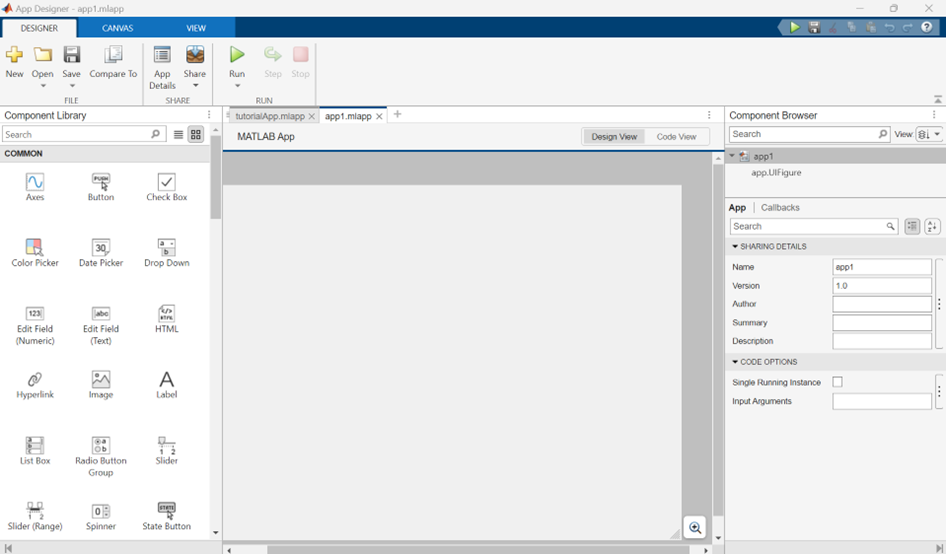This screenshot has width=946, height=554.
Task: Click the help question mark icon
Action: click(x=927, y=27)
